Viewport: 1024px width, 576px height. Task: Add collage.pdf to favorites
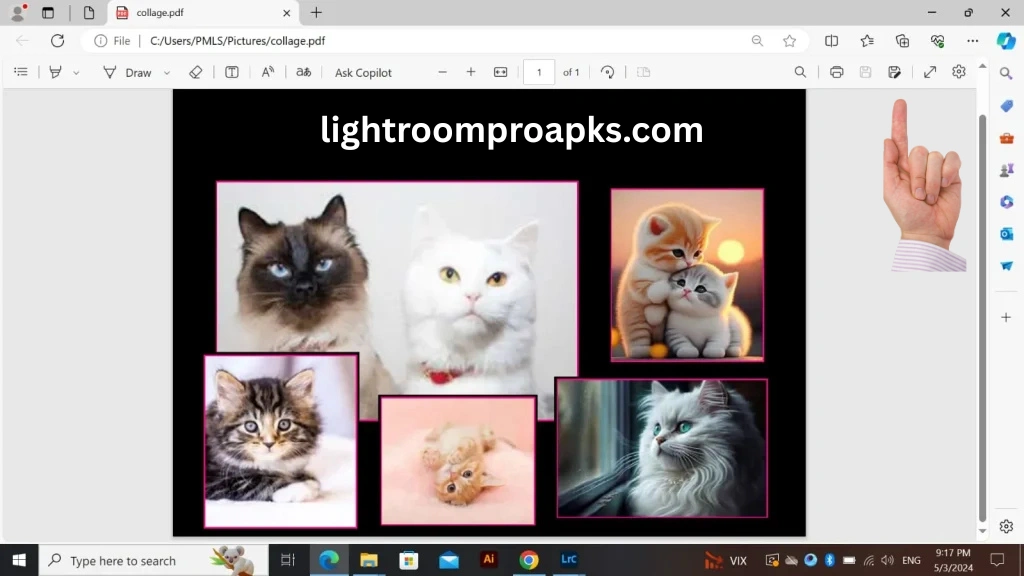[x=790, y=40]
